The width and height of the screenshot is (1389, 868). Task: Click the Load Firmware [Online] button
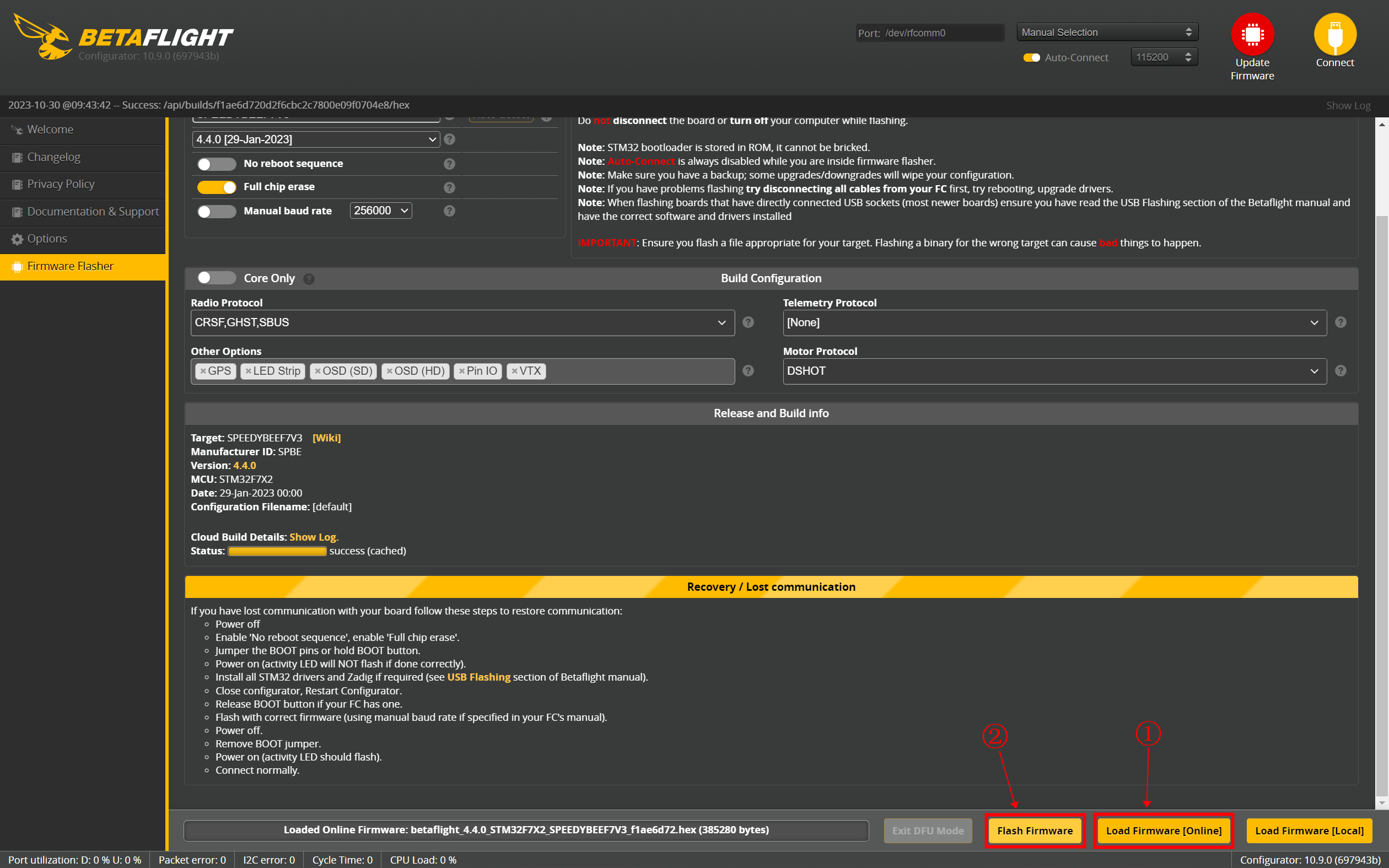tap(1164, 831)
